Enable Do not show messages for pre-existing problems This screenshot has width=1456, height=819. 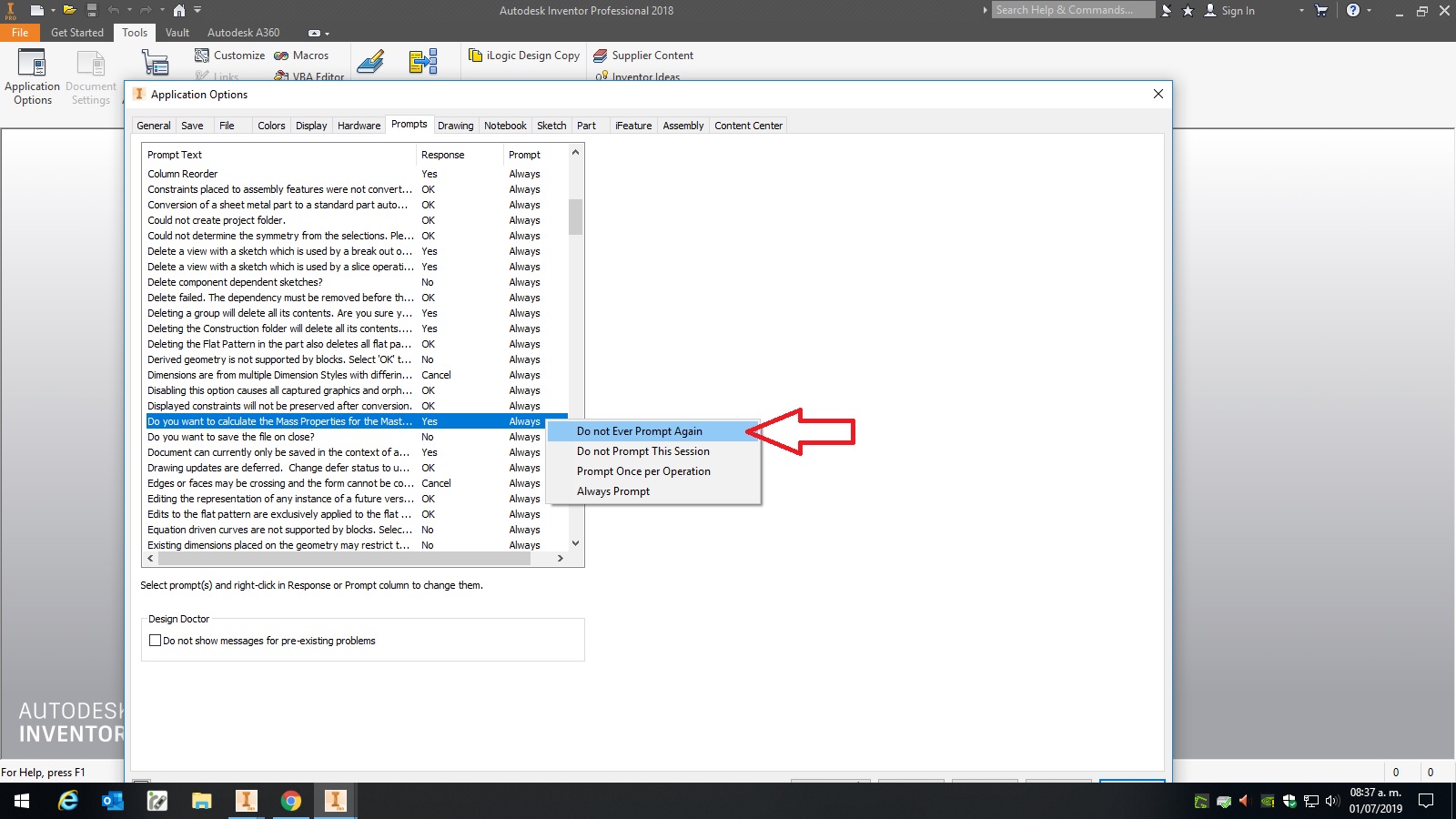tap(156, 640)
